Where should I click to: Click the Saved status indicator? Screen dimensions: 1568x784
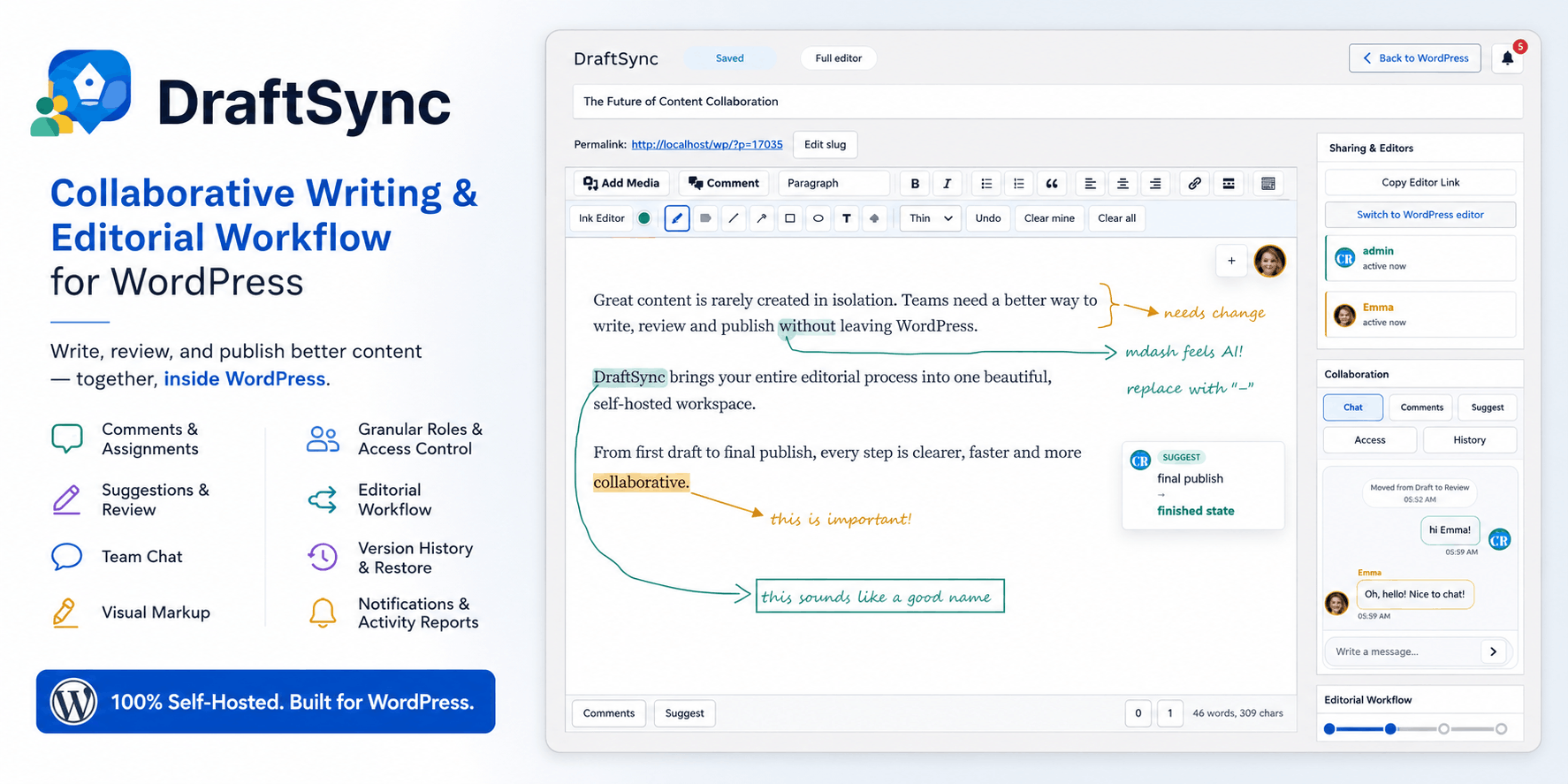[730, 58]
